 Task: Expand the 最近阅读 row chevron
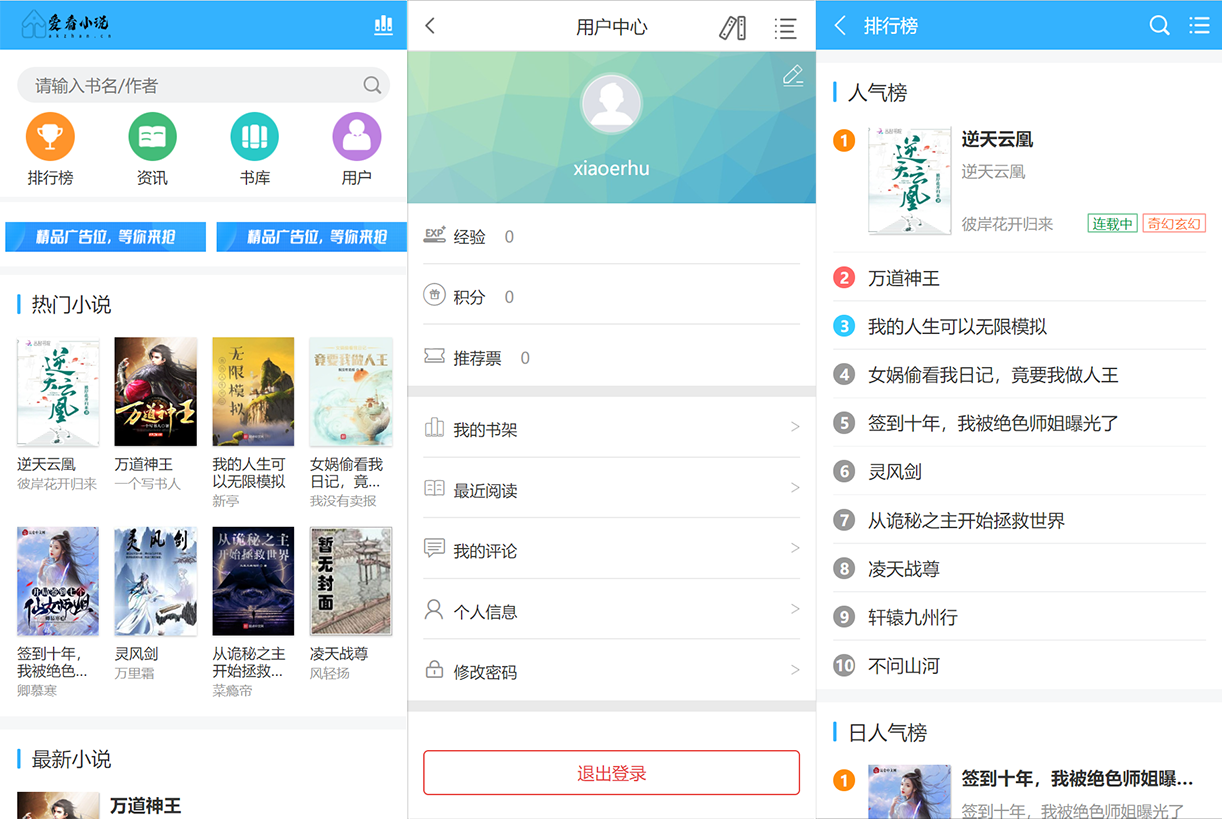coord(795,488)
